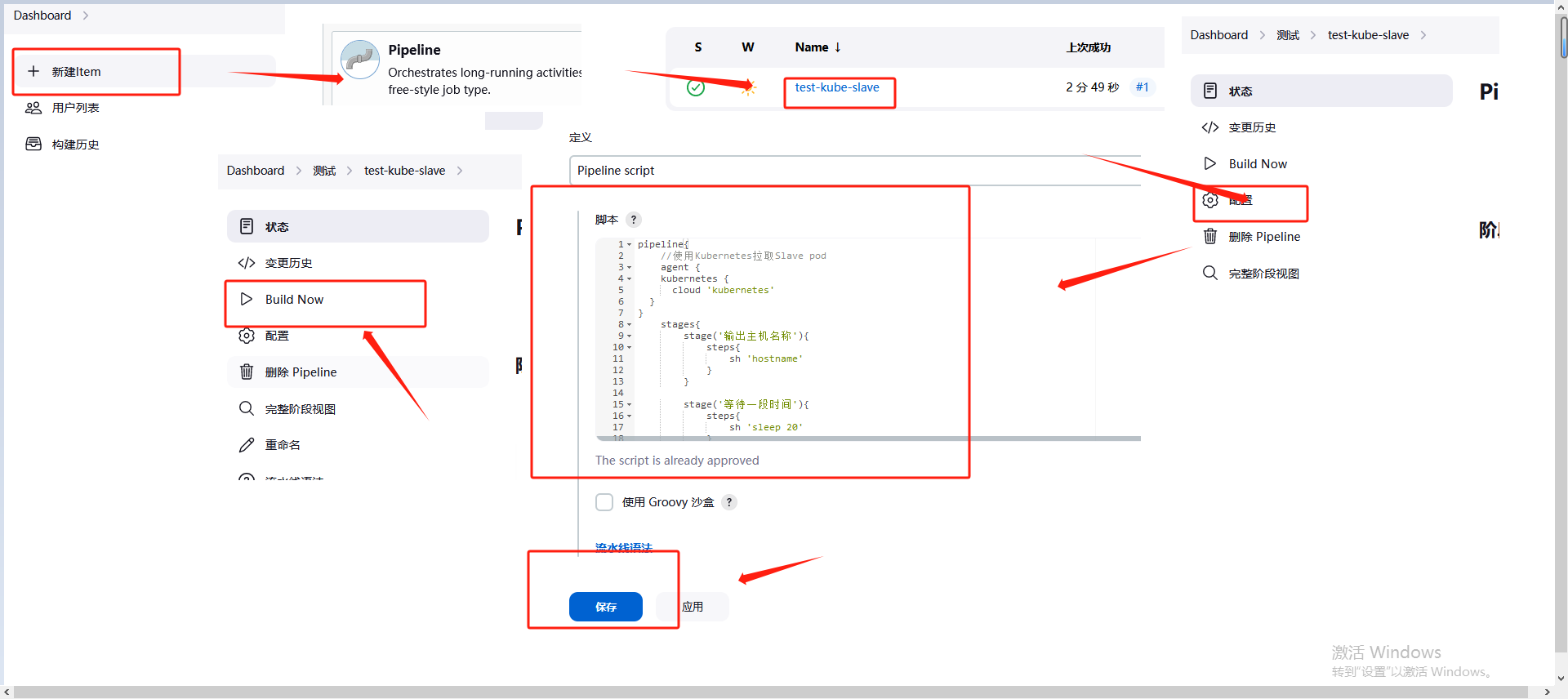The width and height of the screenshot is (1568, 699).
Task: Click 测试 in right breadcrumb
Action: [1288, 35]
